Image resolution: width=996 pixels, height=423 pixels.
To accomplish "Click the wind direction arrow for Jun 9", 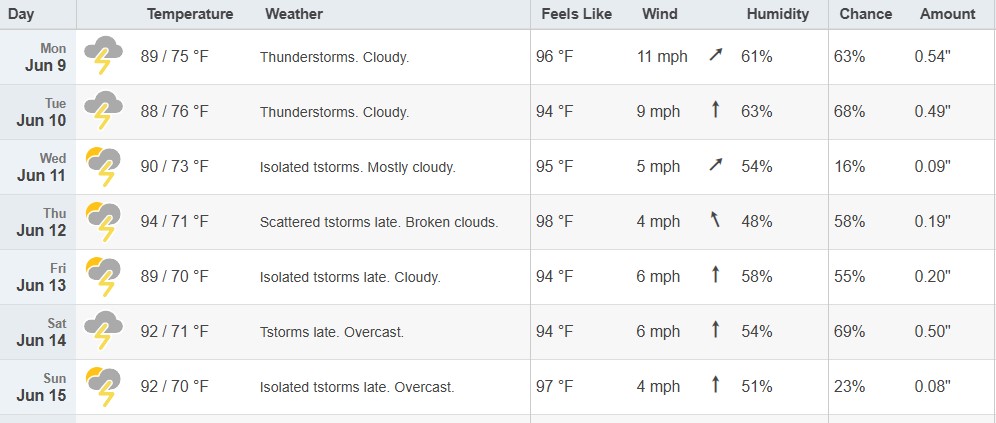I will coord(716,55).
